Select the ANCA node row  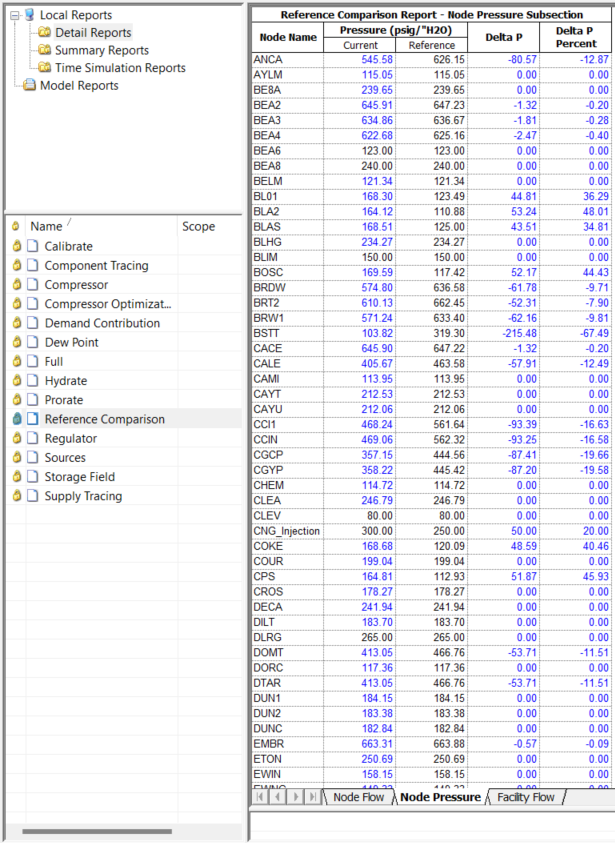(432, 60)
